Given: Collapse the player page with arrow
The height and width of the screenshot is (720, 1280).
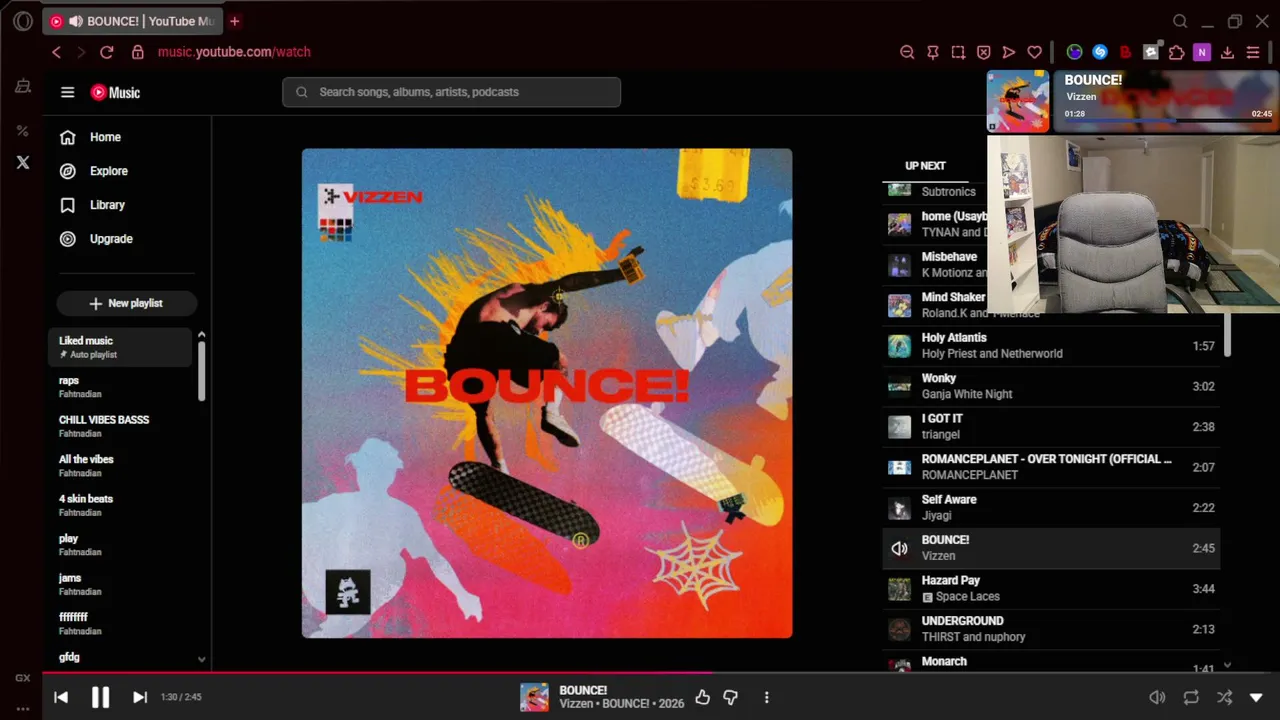Looking at the screenshot, I should pyautogui.click(x=1257, y=697).
